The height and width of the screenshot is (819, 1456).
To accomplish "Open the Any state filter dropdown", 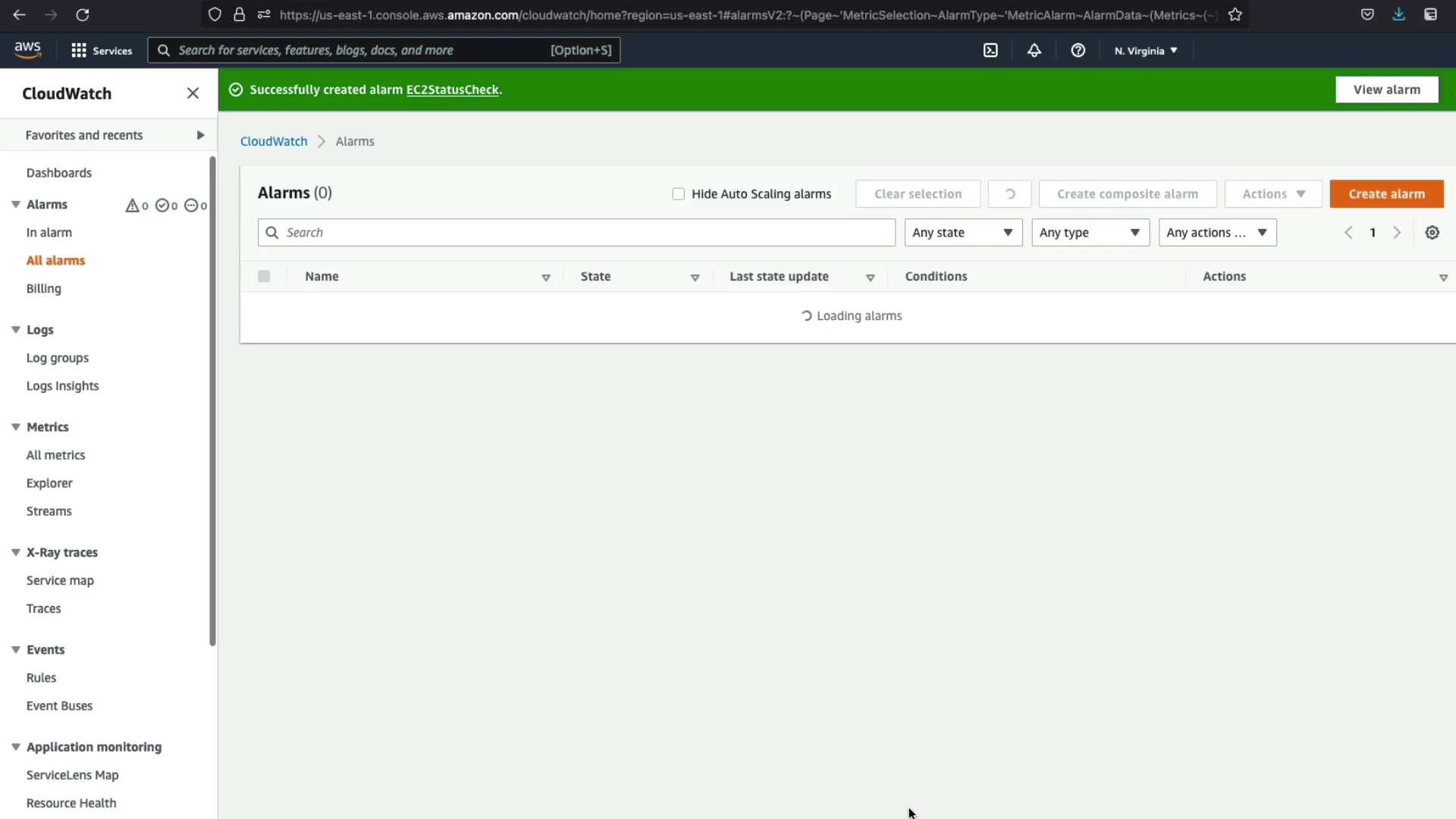I will tap(962, 233).
